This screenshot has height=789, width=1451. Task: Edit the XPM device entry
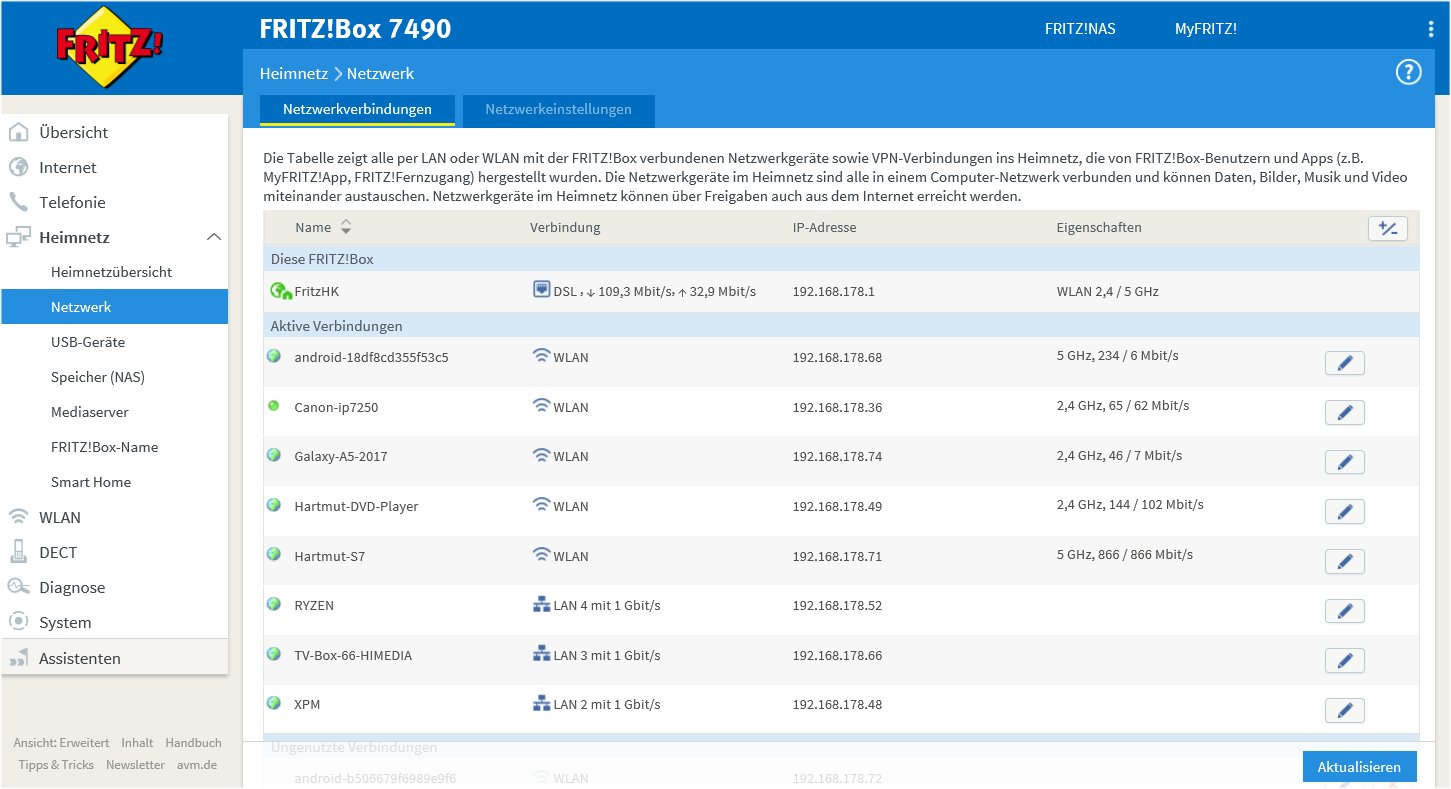coord(1344,711)
